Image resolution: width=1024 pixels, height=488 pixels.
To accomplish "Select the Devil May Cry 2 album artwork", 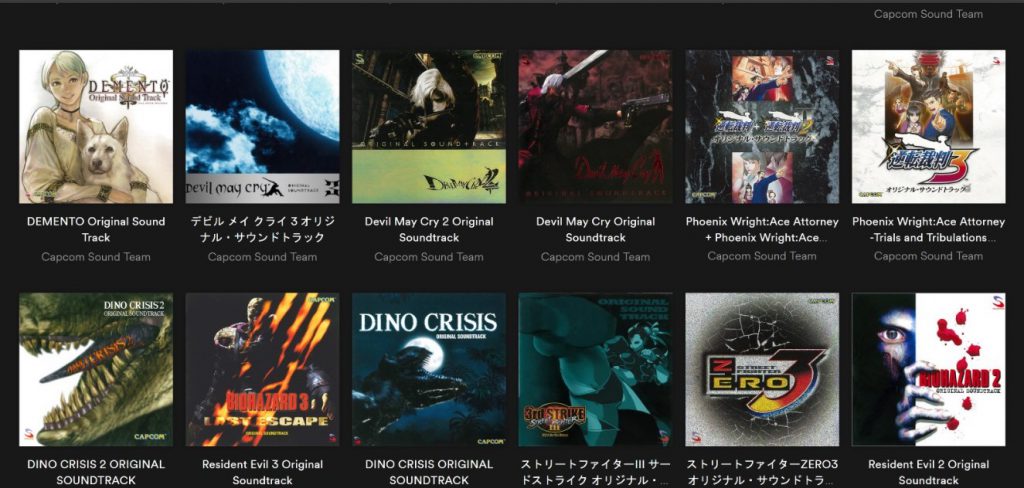I will pyautogui.click(x=429, y=127).
